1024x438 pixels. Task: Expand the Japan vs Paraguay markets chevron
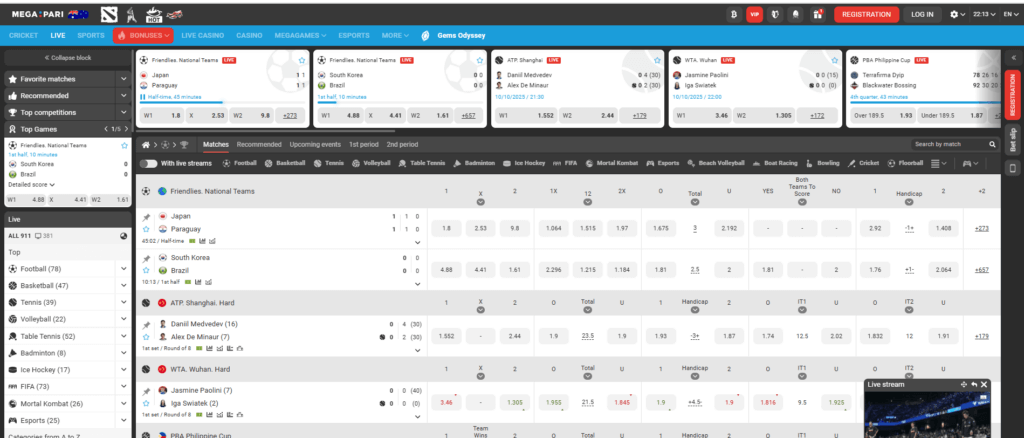[x=417, y=241]
